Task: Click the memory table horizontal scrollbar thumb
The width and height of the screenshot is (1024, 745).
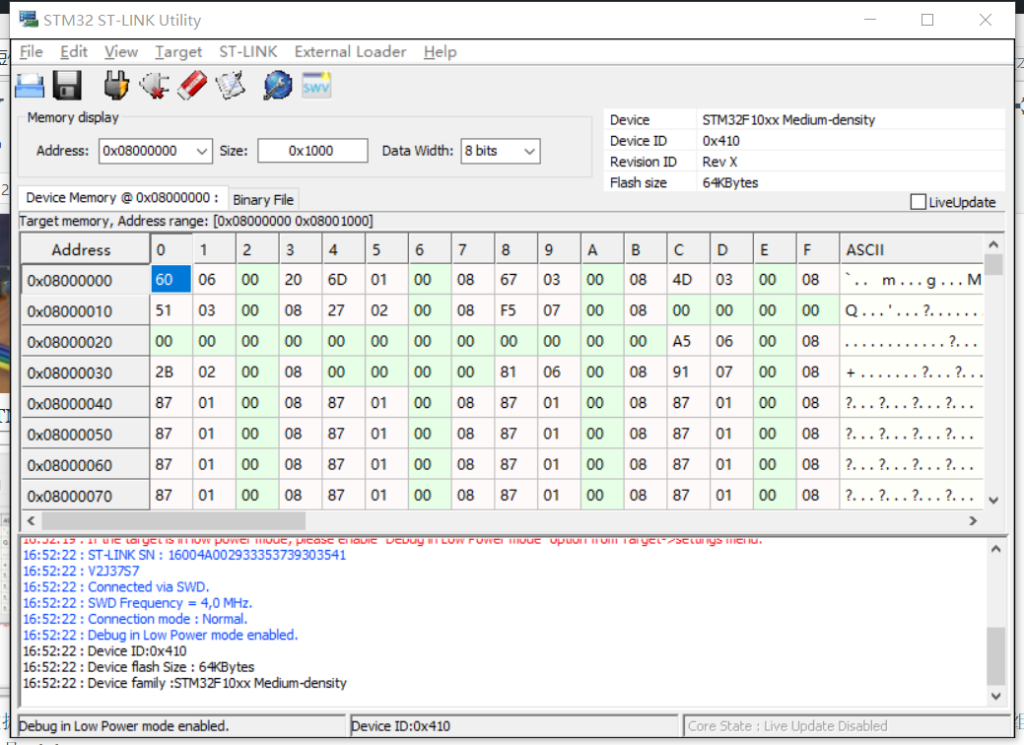Action: click(173, 520)
